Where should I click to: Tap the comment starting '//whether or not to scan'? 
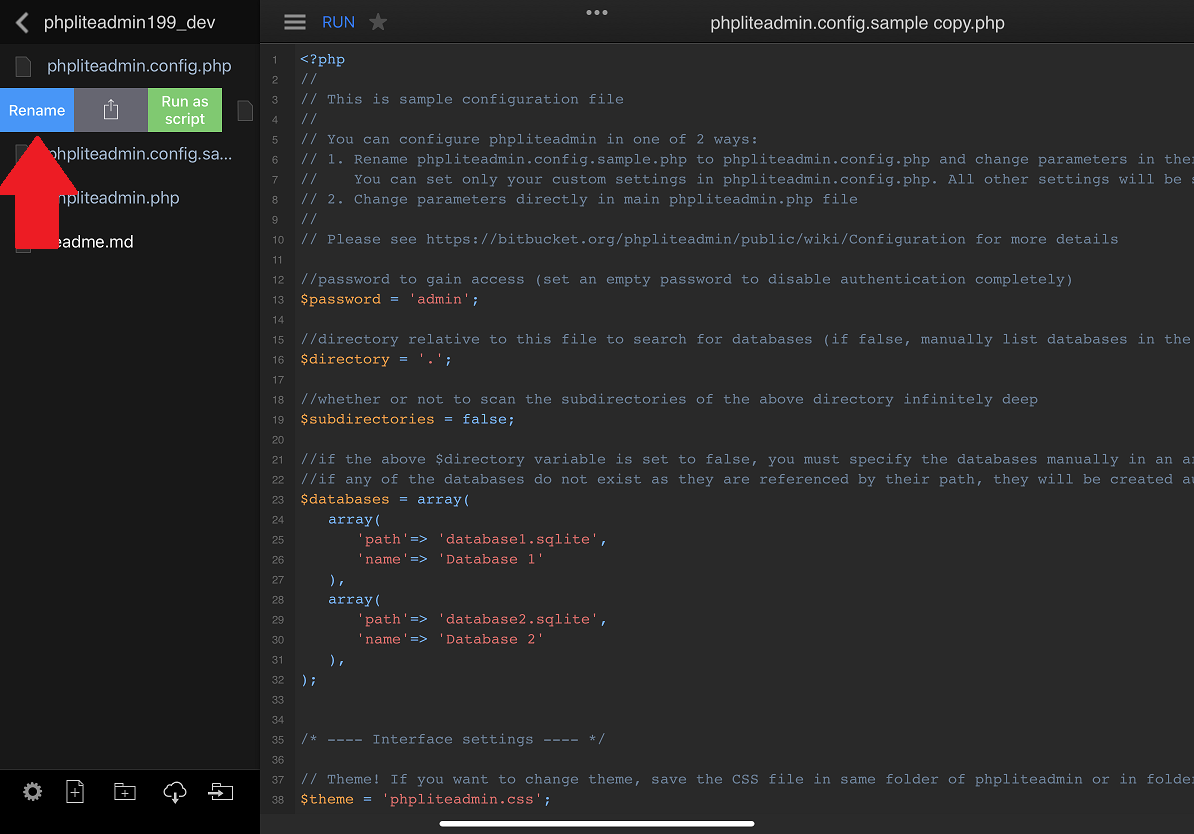pos(669,400)
